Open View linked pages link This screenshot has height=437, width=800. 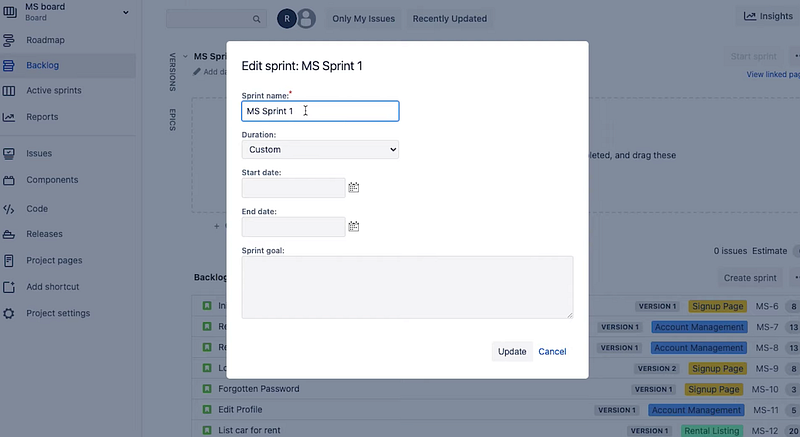[x=773, y=74]
